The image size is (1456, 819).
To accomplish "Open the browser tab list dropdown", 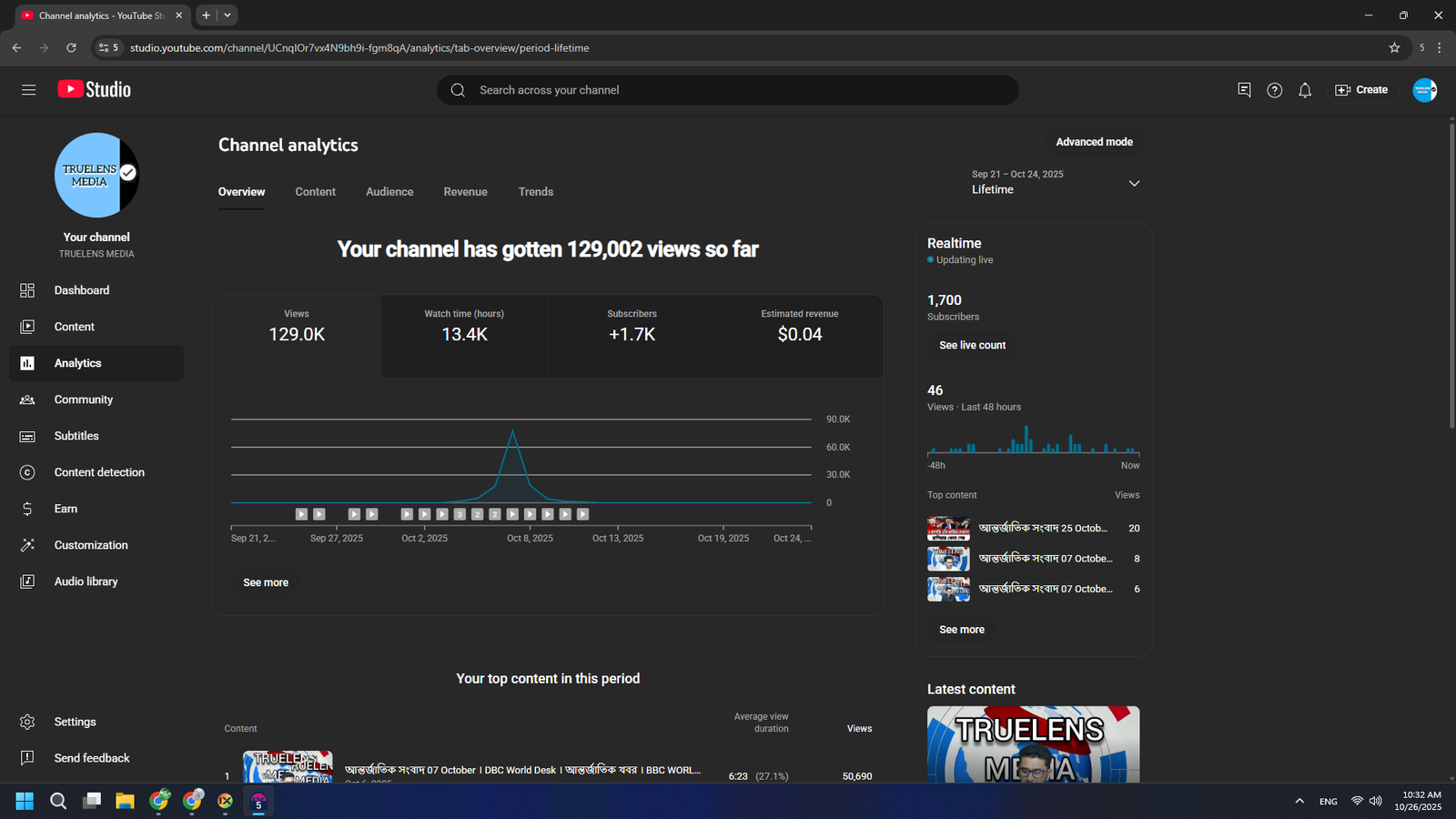I will pos(227,15).
